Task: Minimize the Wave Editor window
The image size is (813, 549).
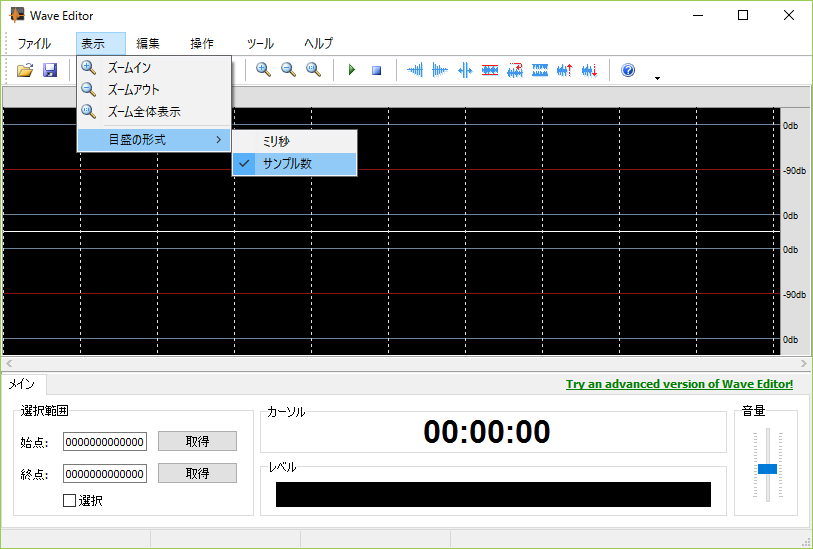Action: (x=698, y=16)
